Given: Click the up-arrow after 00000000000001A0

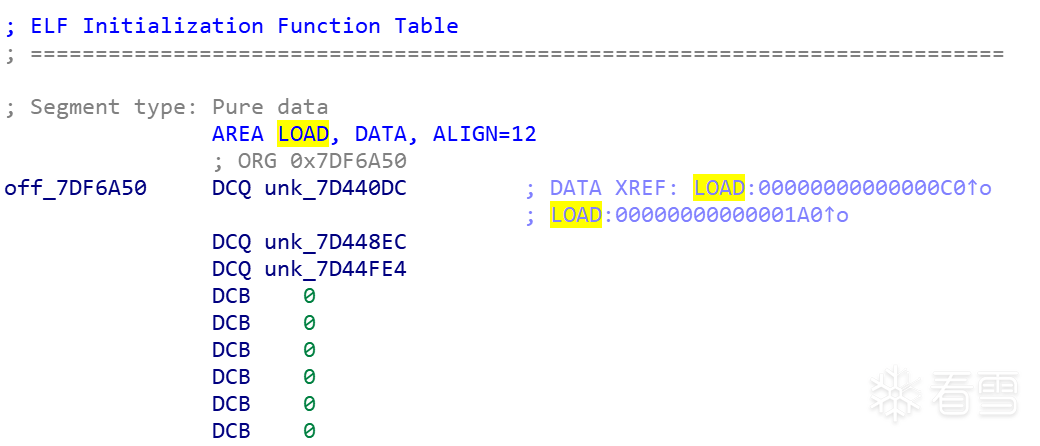Looking at the screenshot, I should pyautogui.click(x=828, y=215).
